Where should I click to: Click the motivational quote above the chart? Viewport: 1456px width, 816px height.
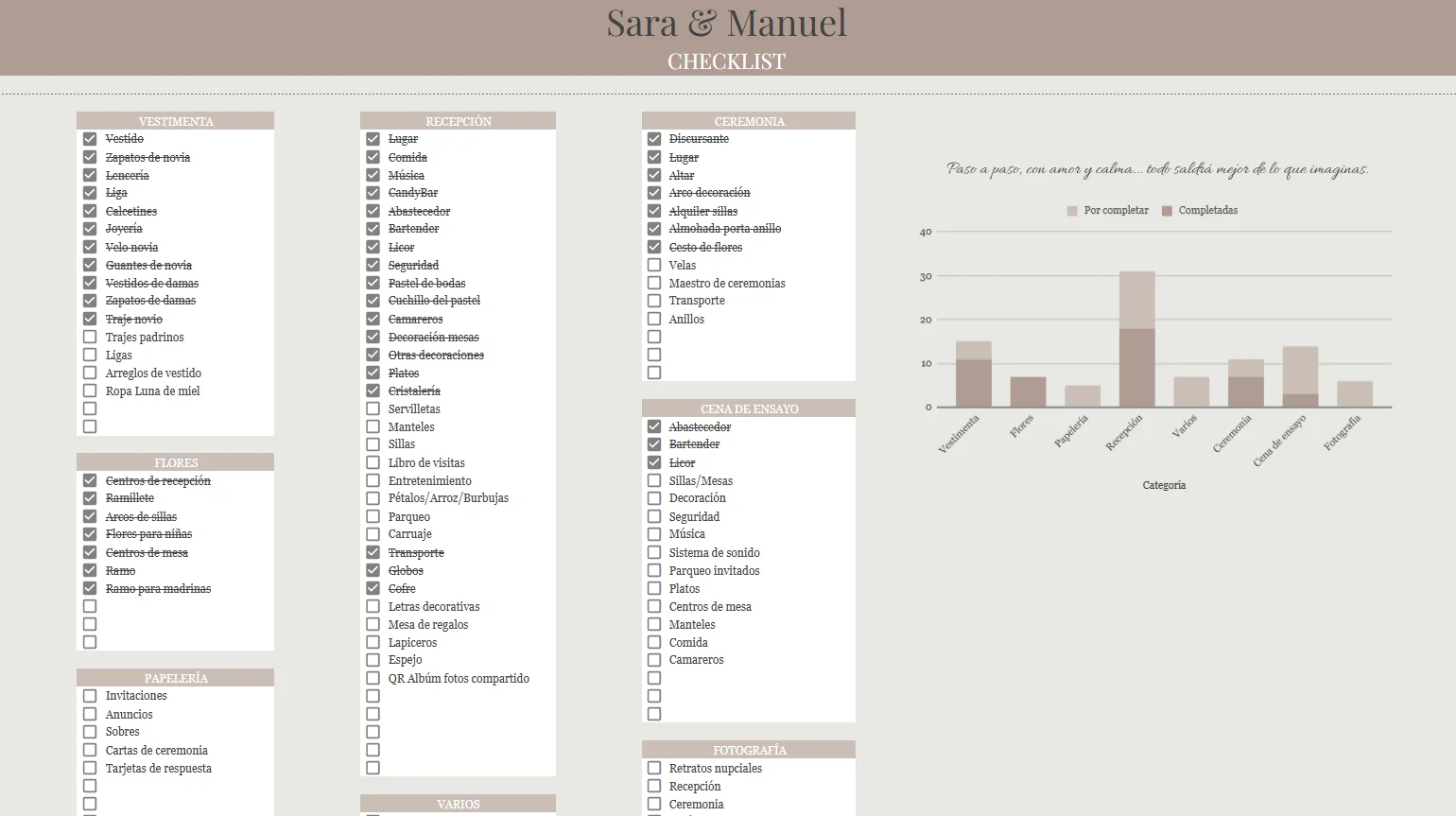[1158, 169]
